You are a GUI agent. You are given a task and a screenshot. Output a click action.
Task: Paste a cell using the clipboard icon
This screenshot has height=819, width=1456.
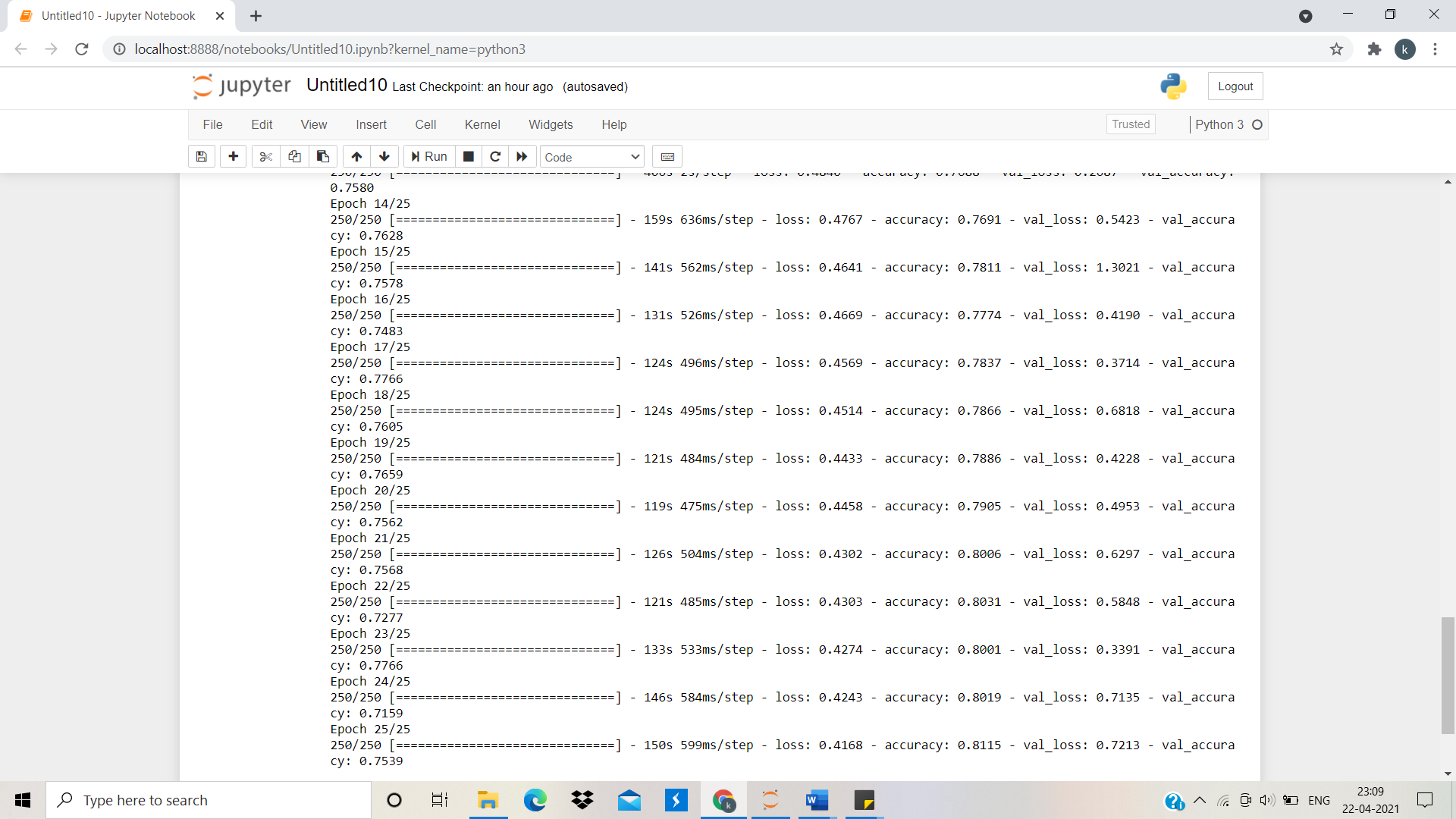(x=323, y=156)
